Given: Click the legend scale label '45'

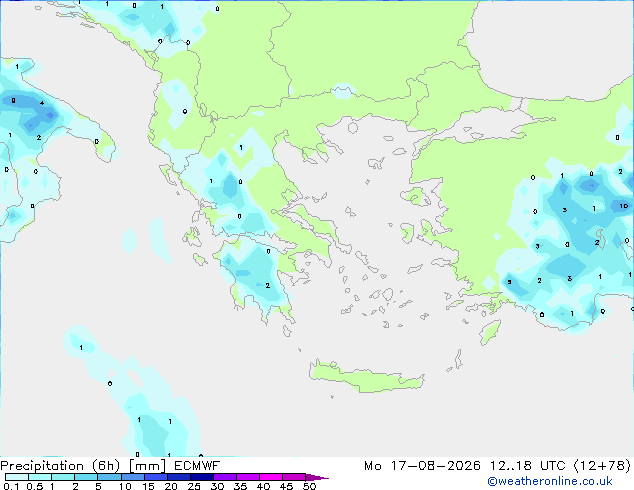Looking at the screenshot, I should [x=286, y=486].
